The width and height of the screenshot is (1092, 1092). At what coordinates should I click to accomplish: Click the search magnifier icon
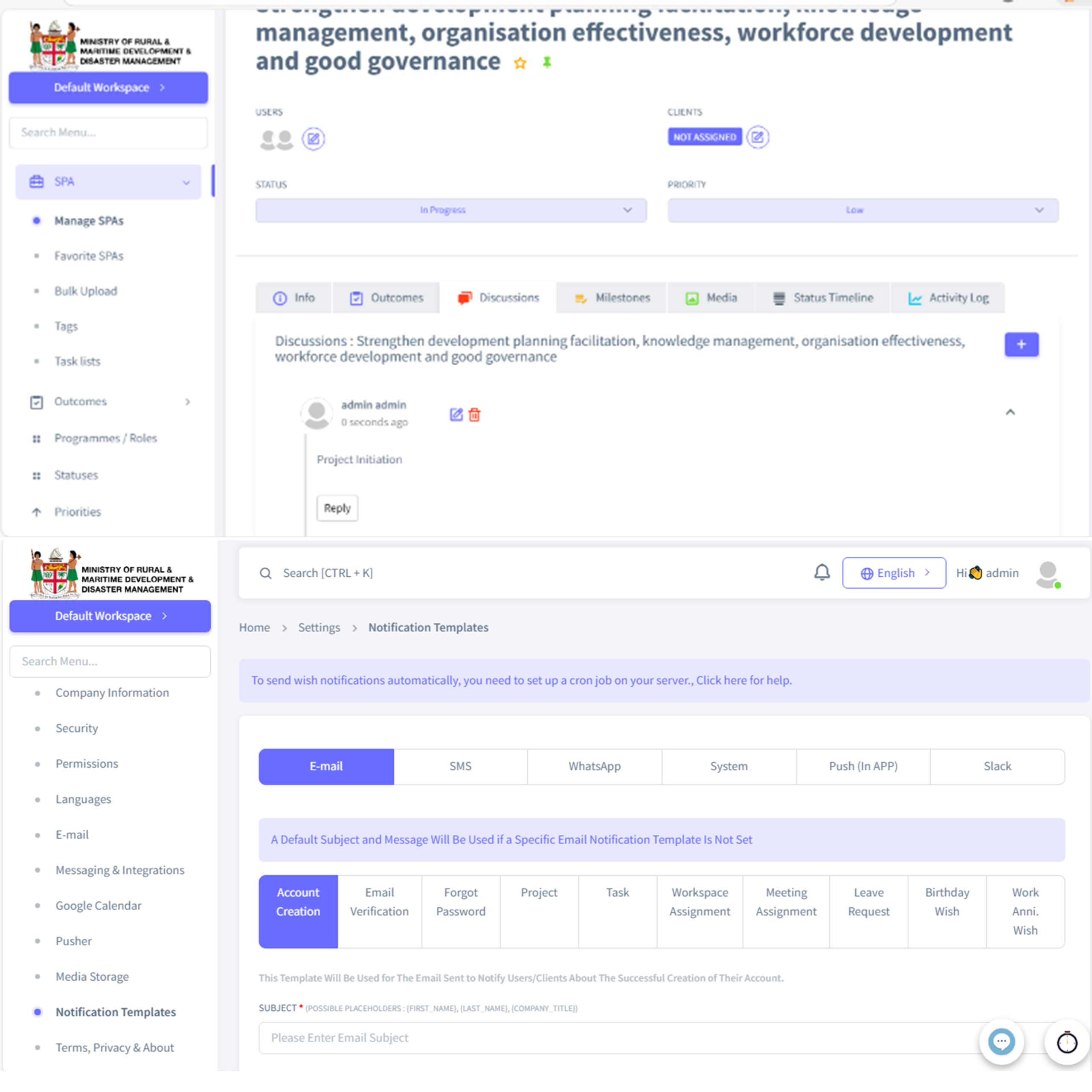pos(265,573)
